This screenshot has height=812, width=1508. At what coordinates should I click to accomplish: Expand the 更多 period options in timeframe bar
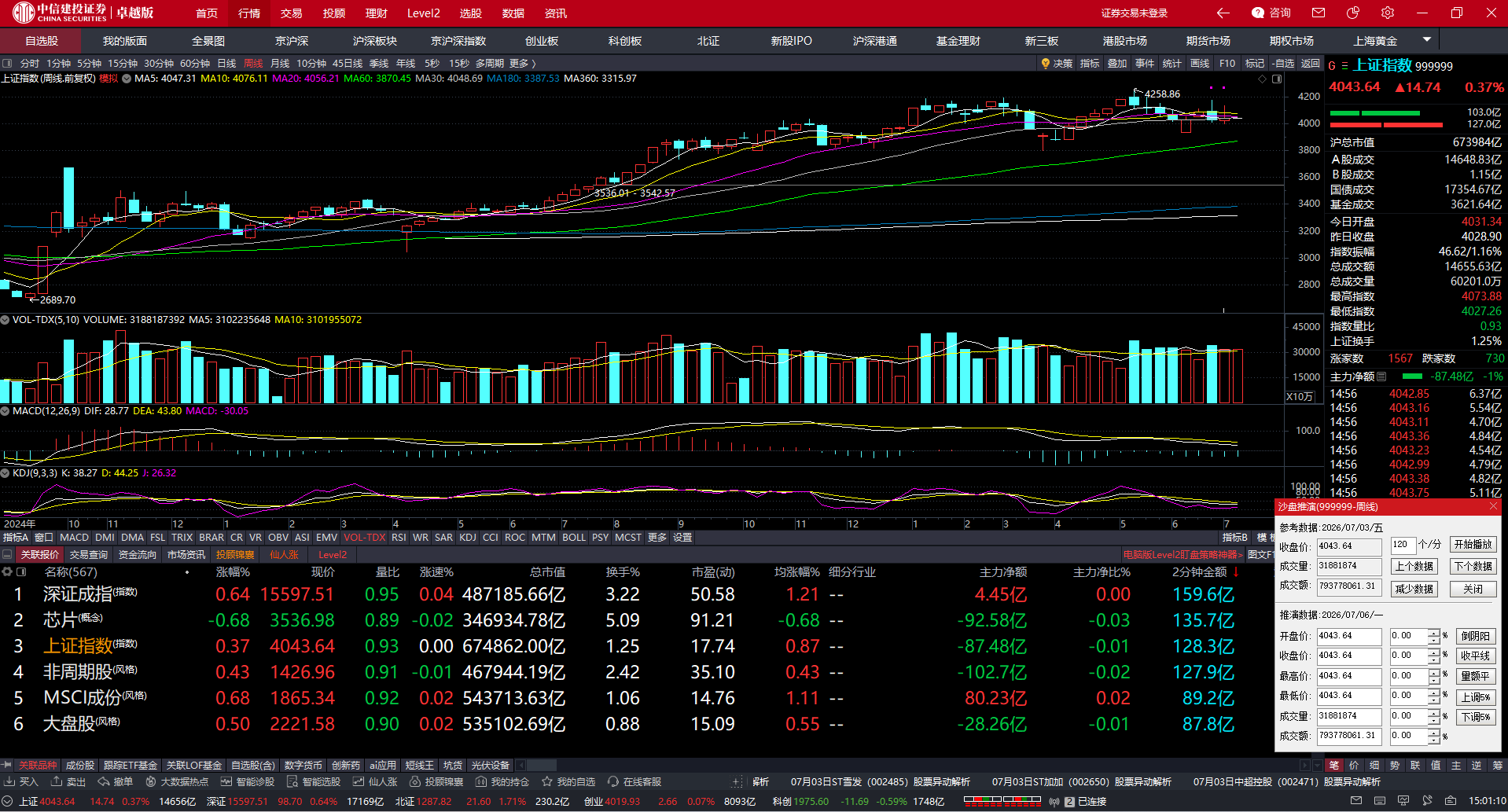(x=522, y=64)
